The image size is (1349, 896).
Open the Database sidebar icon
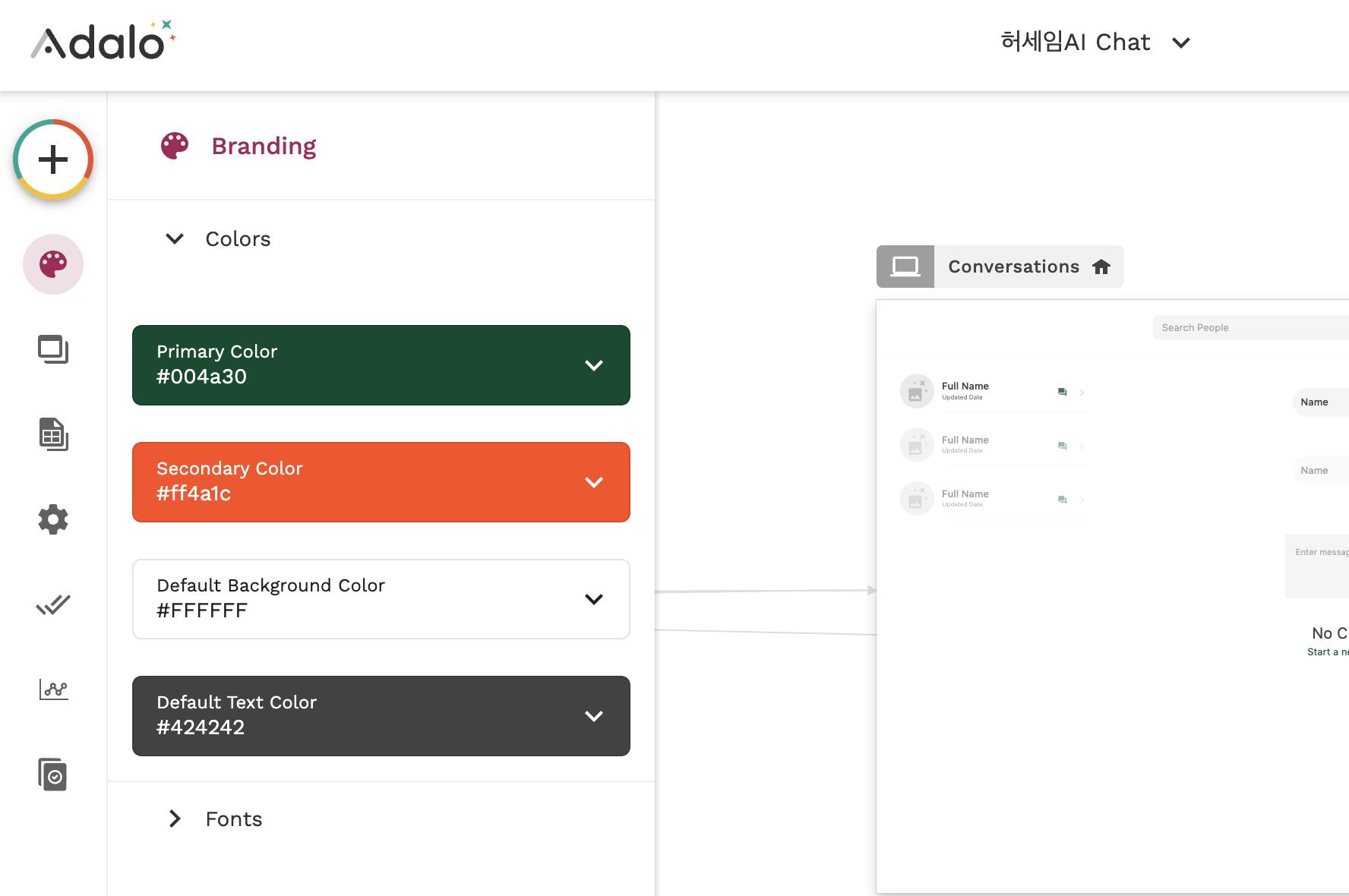pyautogui.click(x=53, y=434)
